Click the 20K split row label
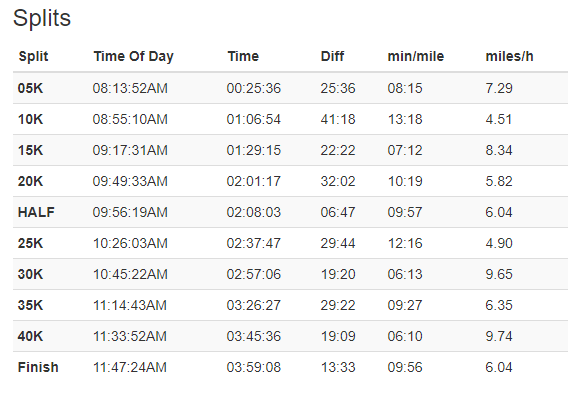The height and width of the screenshot is (393, 575). (x=30, y=181)
